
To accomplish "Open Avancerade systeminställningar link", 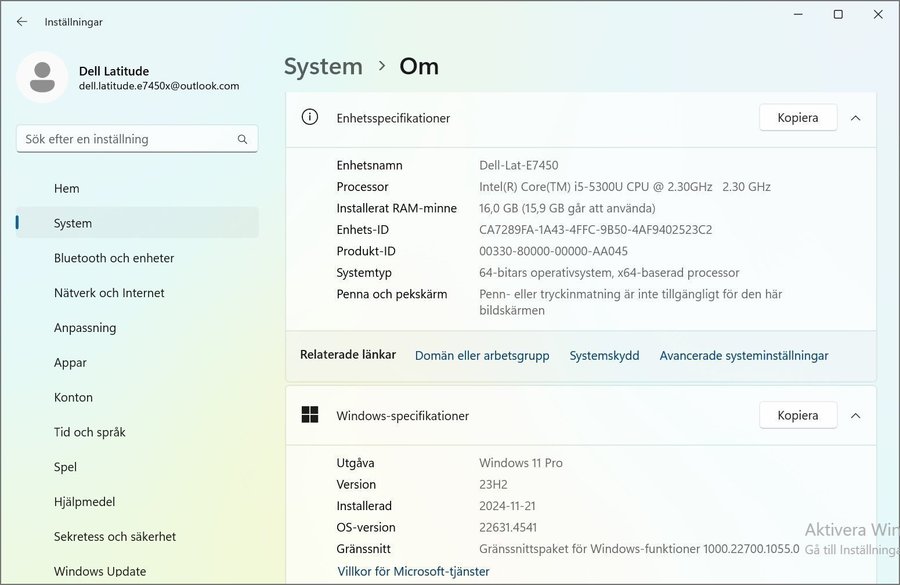I will coord(744,356).
